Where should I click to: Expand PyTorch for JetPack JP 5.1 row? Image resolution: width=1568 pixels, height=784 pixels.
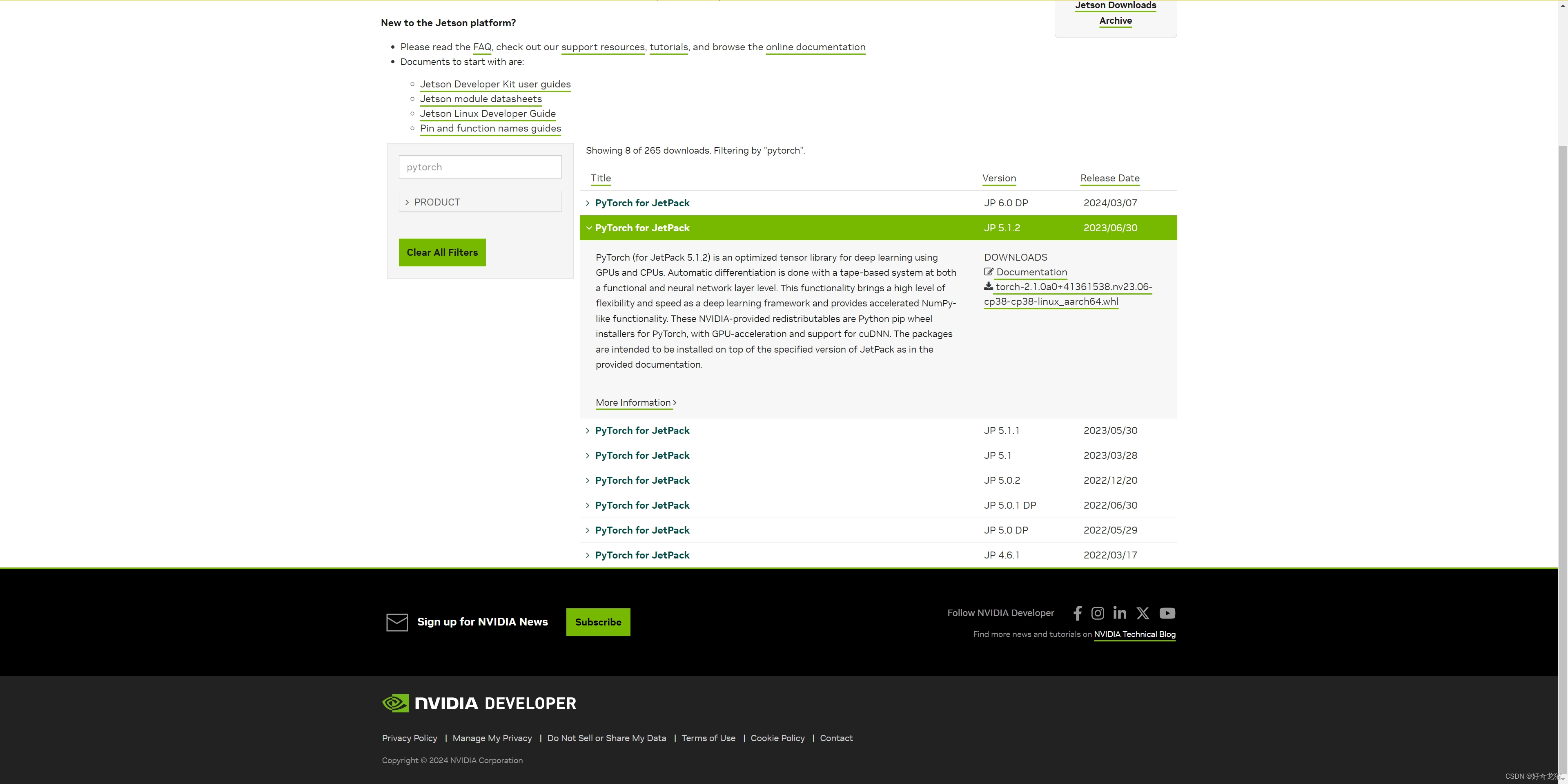[x=878, y=456]
